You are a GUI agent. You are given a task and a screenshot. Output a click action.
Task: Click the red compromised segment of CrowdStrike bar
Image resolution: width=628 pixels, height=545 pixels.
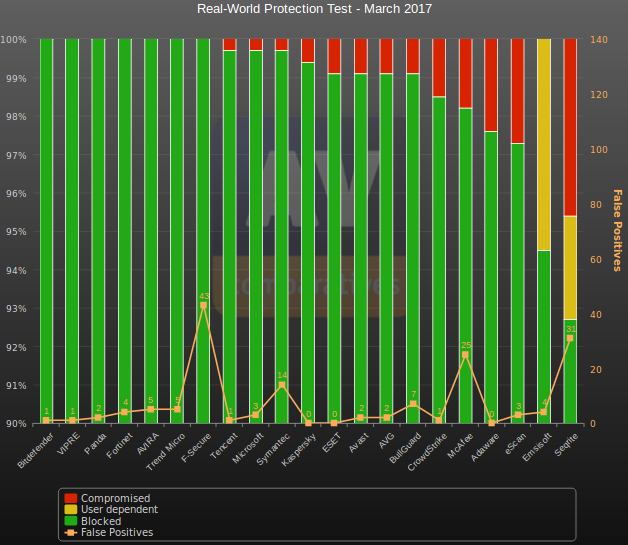(439, 68)
